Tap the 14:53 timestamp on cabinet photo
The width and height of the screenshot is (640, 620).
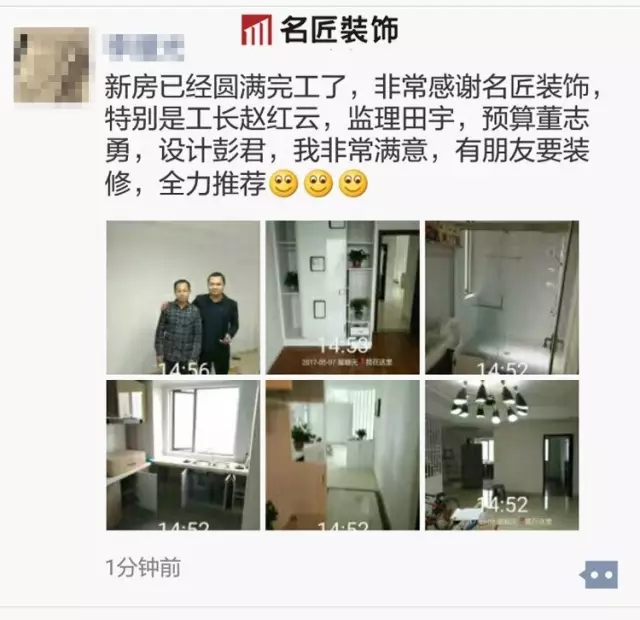coord(343,345)
